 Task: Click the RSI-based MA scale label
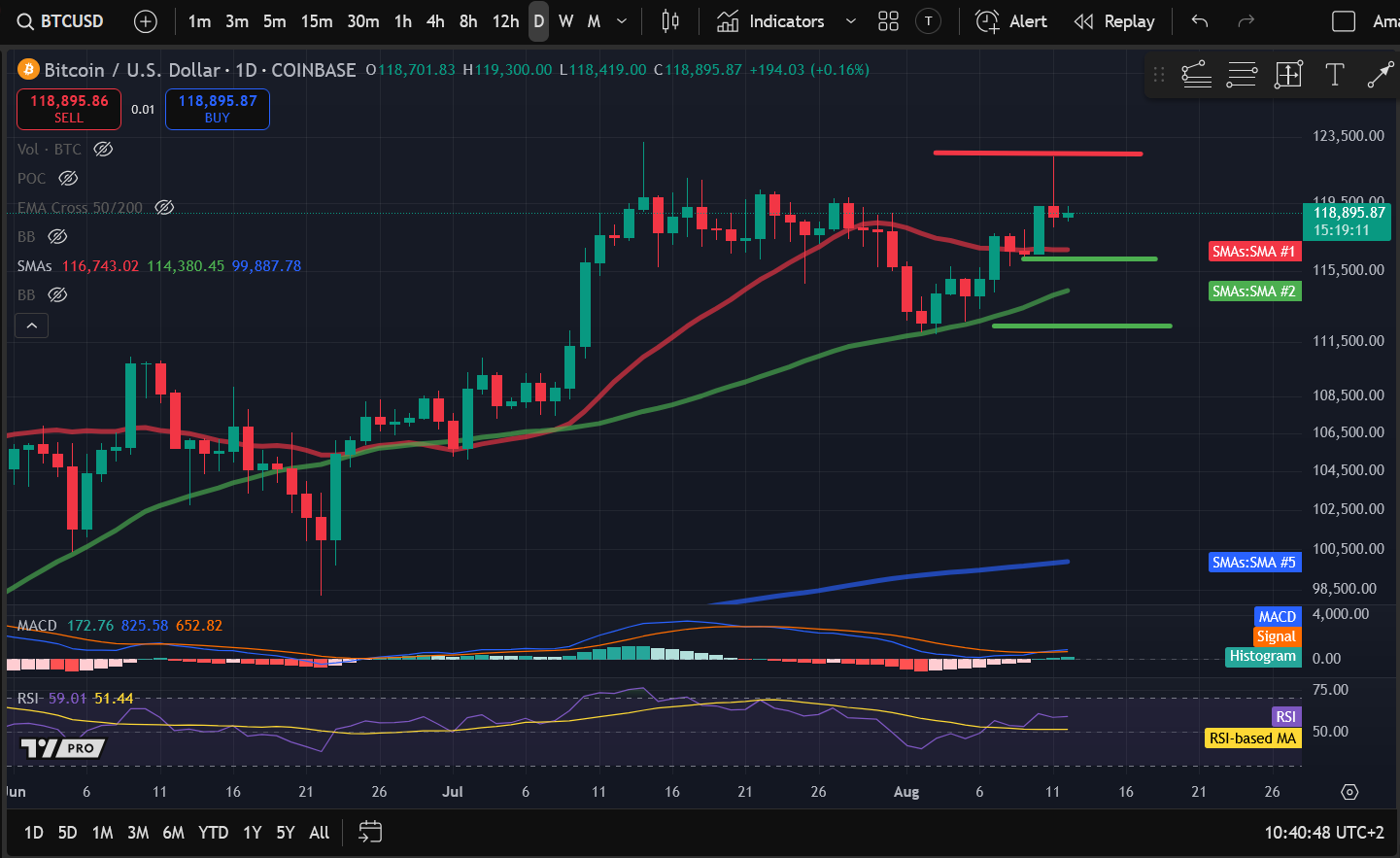tap(1252, 738)
